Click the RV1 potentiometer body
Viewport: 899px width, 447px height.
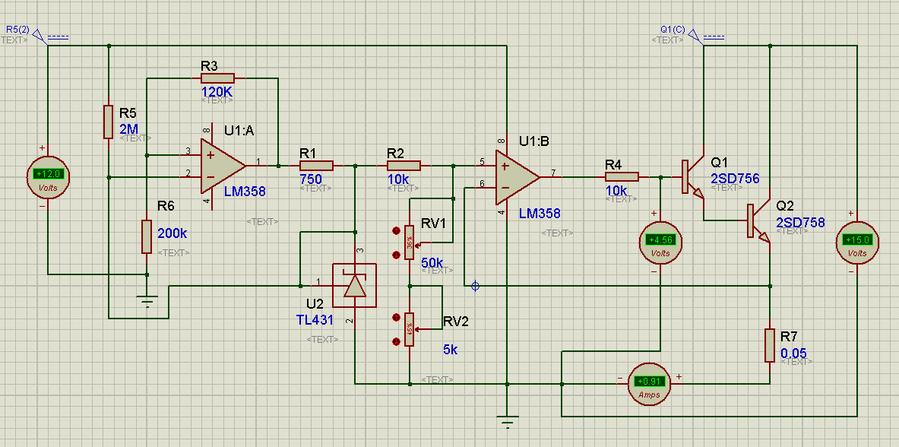click(x=409, y=240)
